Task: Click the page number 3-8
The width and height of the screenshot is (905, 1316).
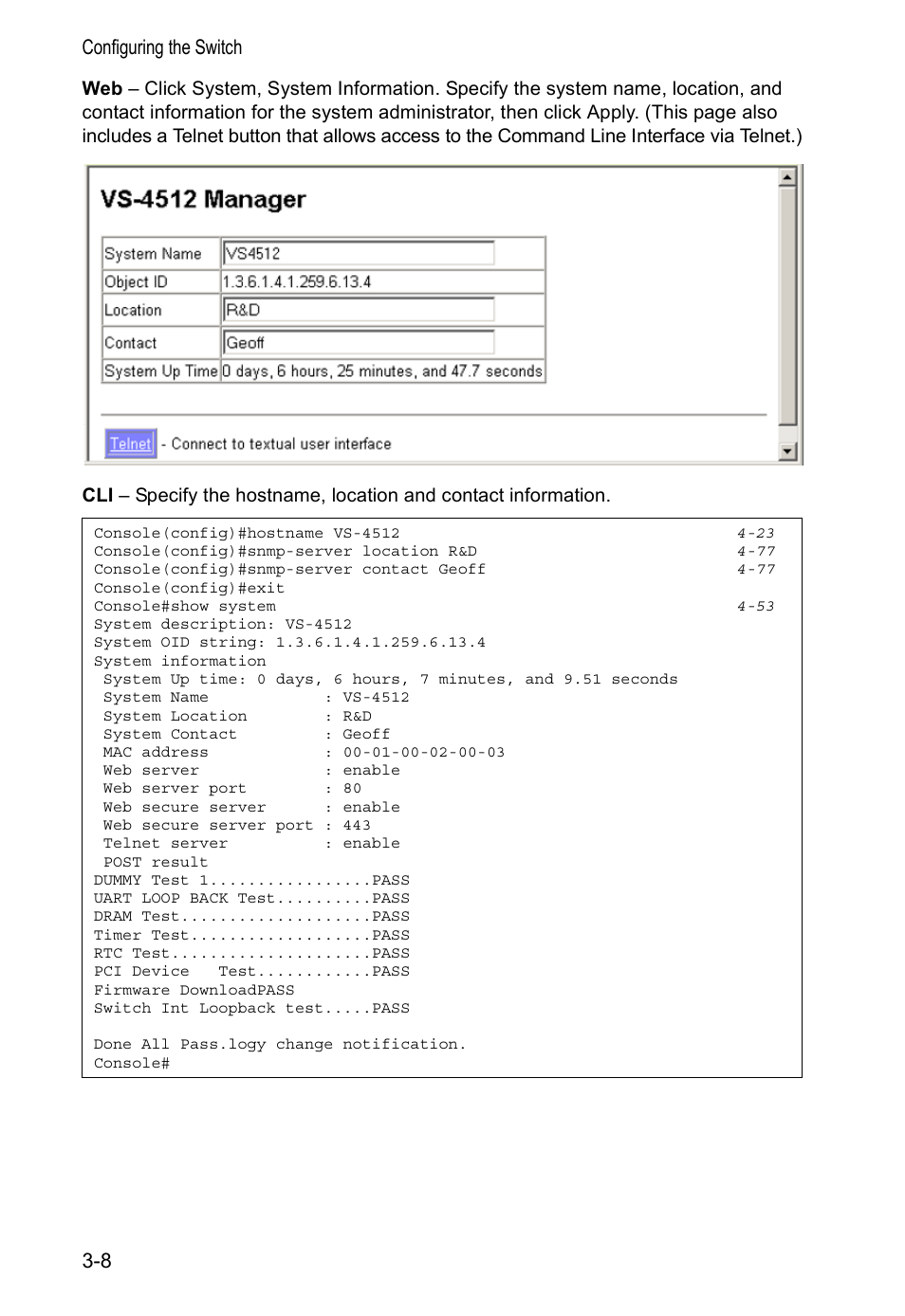Action: (x=97, y=1260)
